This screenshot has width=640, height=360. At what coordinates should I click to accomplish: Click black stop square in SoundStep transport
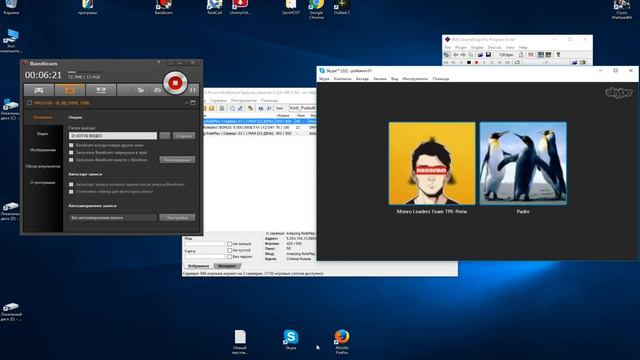pyautogui.click(x=469, y=62)
